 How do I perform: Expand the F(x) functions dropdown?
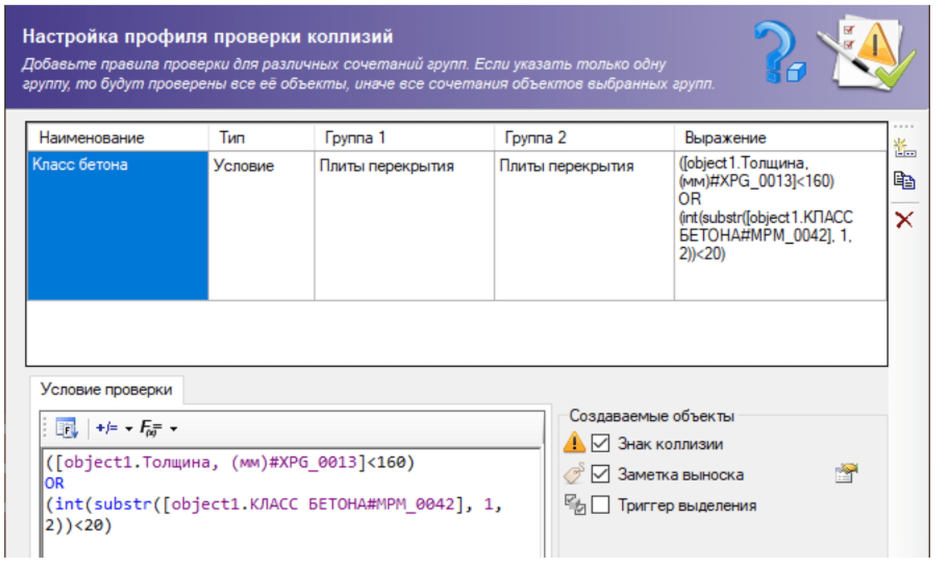coord(159,429)
